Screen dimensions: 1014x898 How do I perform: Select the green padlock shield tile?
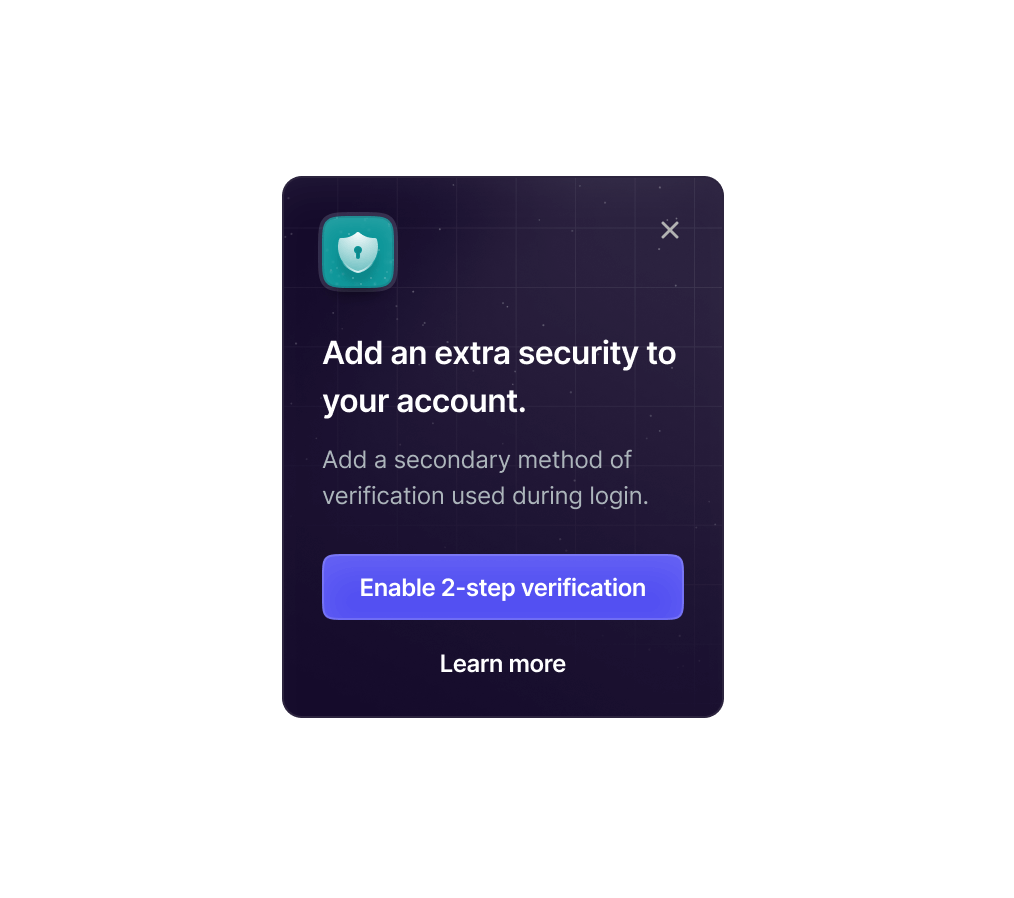358,251
